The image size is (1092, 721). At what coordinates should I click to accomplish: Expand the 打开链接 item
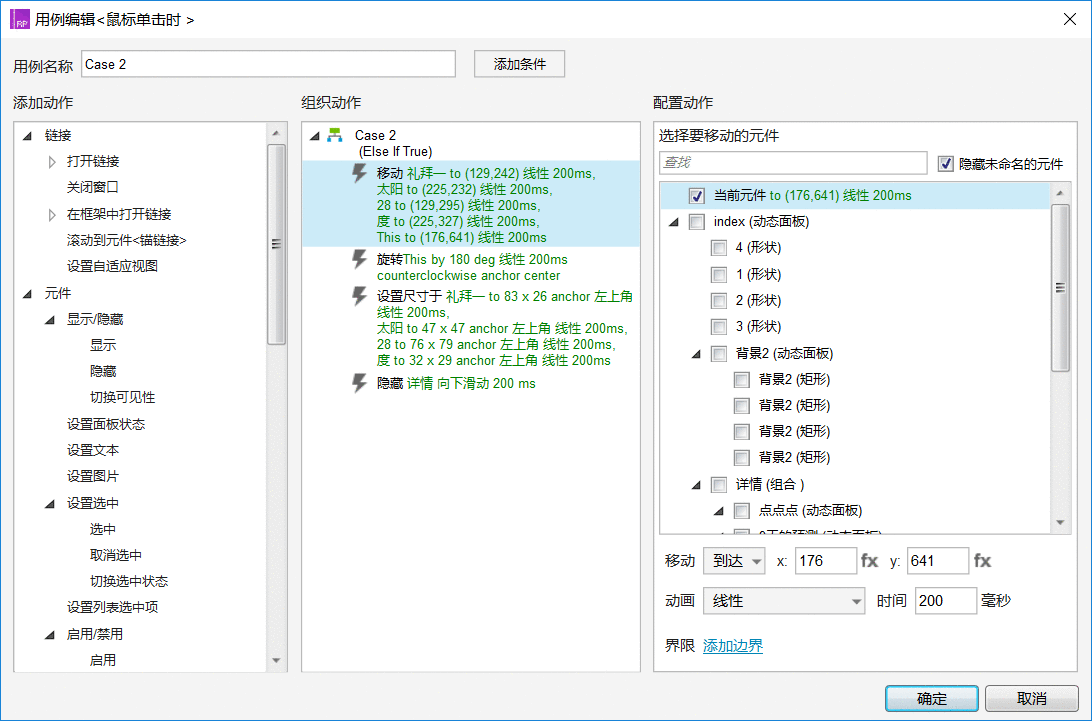point(52,162)
